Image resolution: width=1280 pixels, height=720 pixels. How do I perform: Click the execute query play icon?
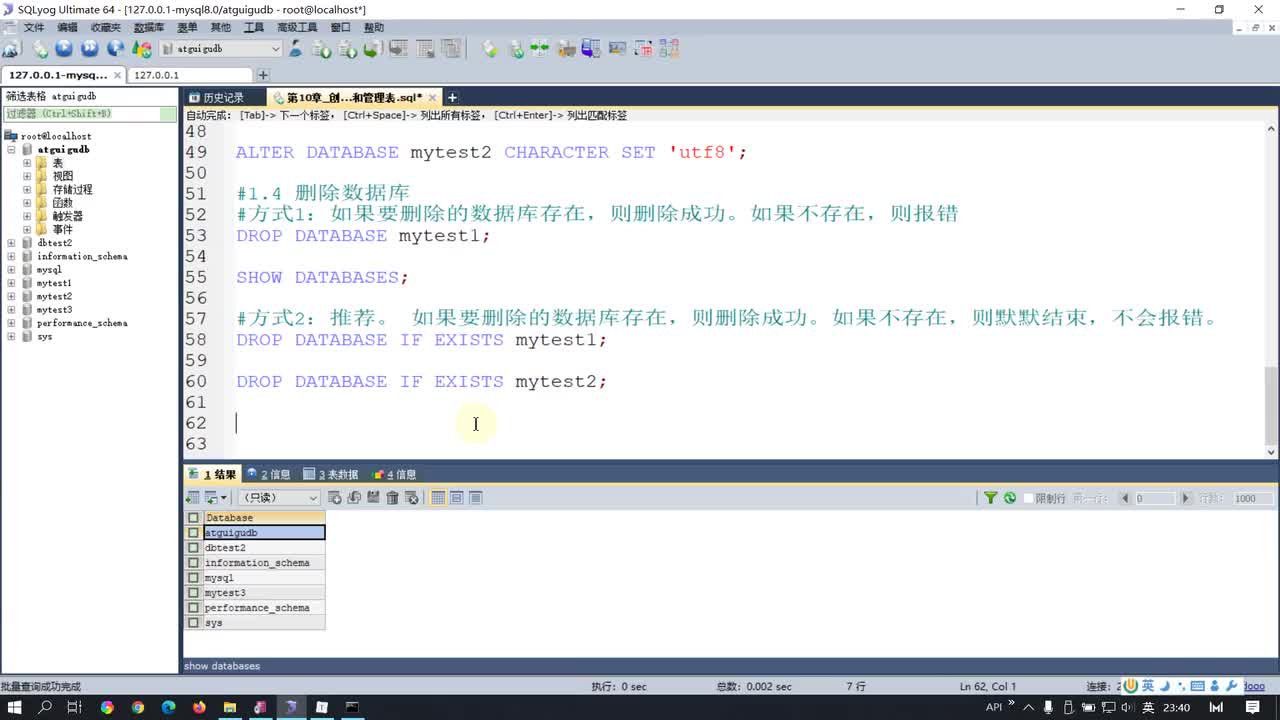[64, 48]
